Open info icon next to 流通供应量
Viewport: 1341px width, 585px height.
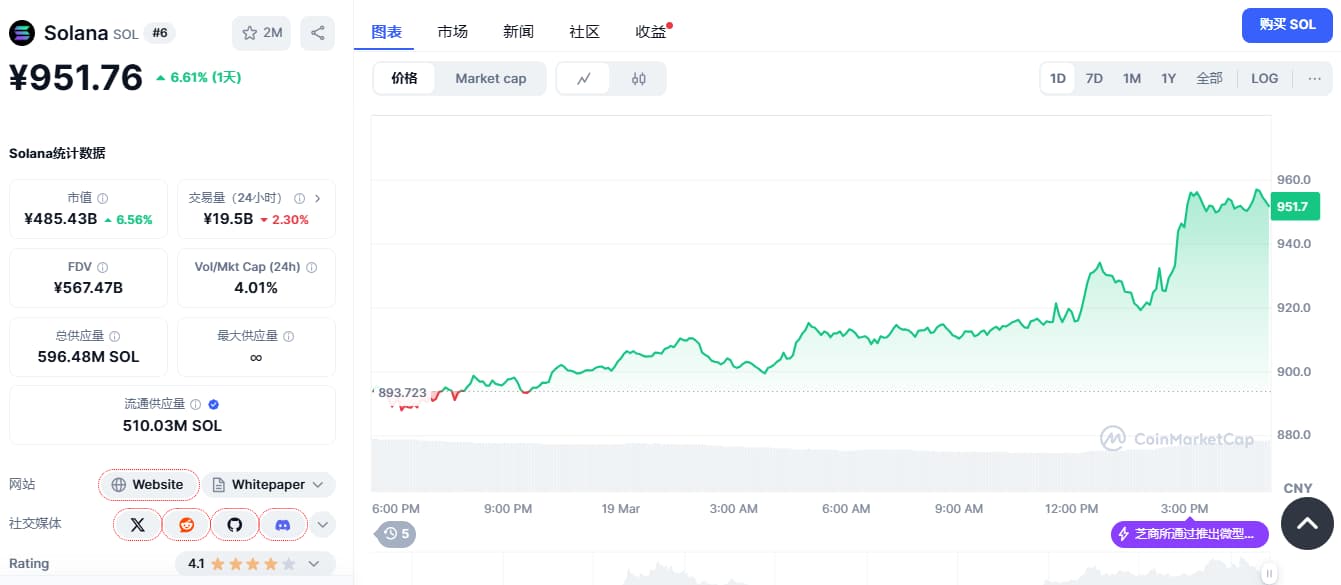tap(196, 405)
